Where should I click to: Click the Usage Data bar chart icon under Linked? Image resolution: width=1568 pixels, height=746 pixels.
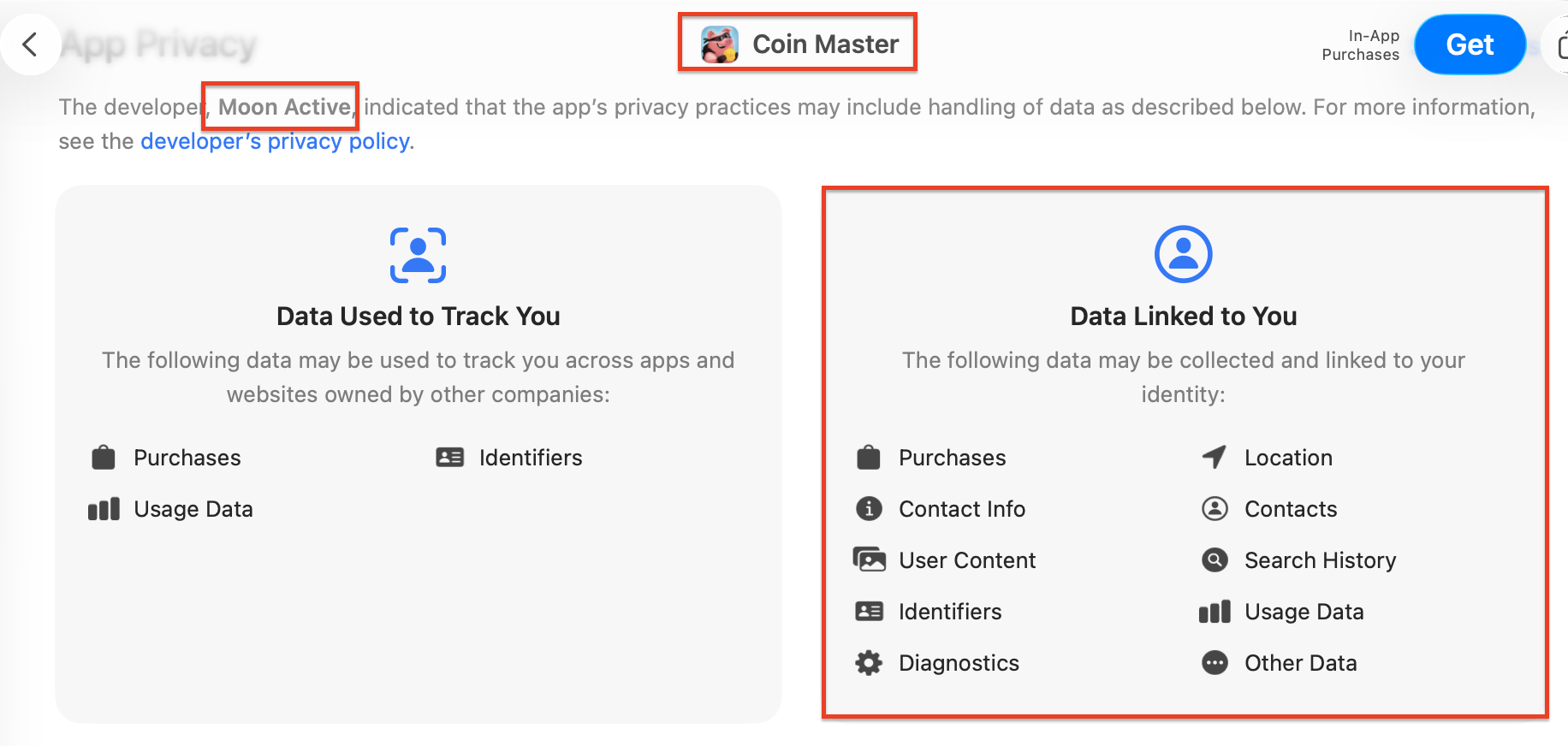click(1214, 612)
